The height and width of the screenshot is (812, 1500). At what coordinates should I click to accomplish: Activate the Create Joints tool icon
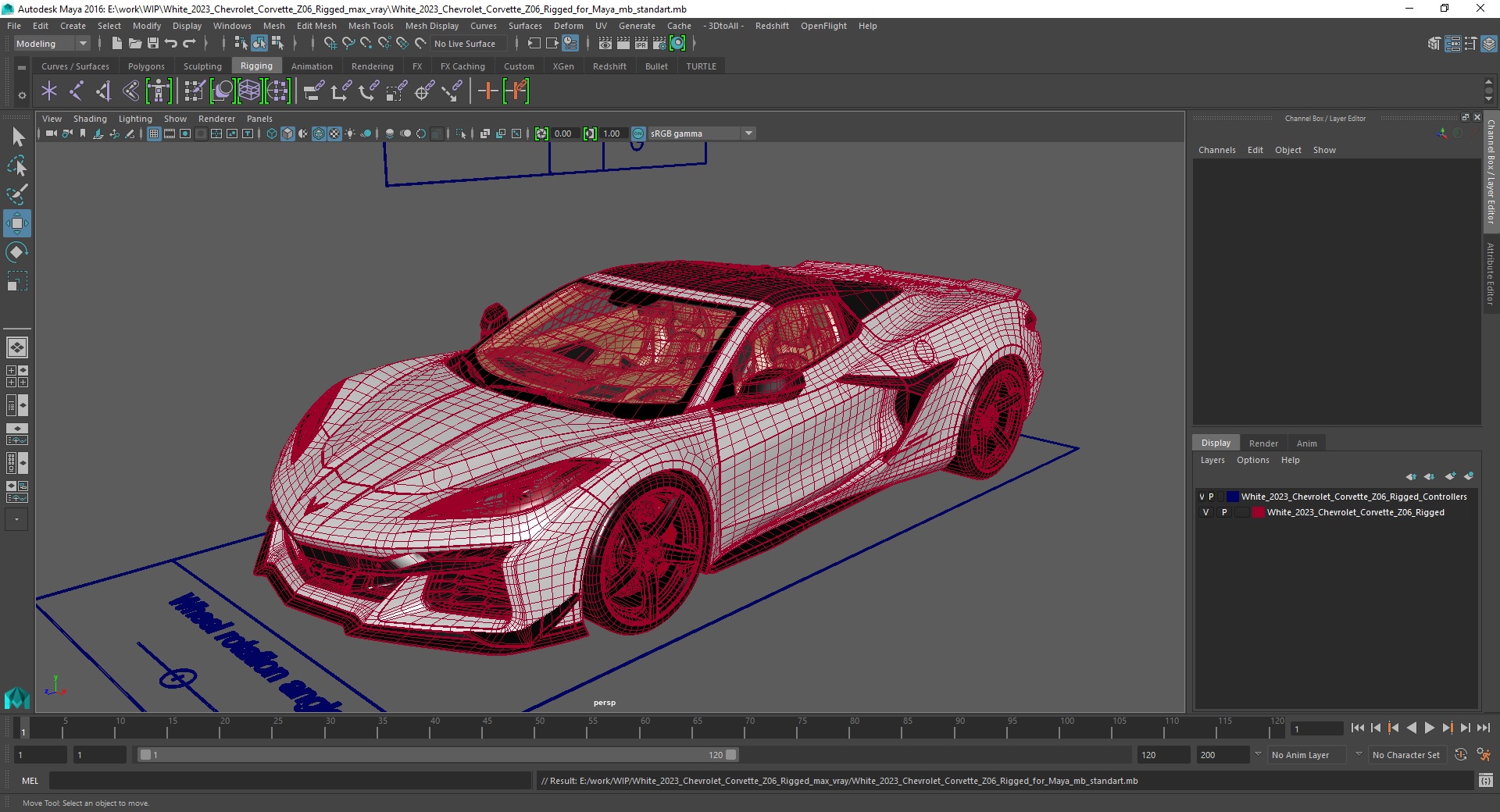coord(77,91)
